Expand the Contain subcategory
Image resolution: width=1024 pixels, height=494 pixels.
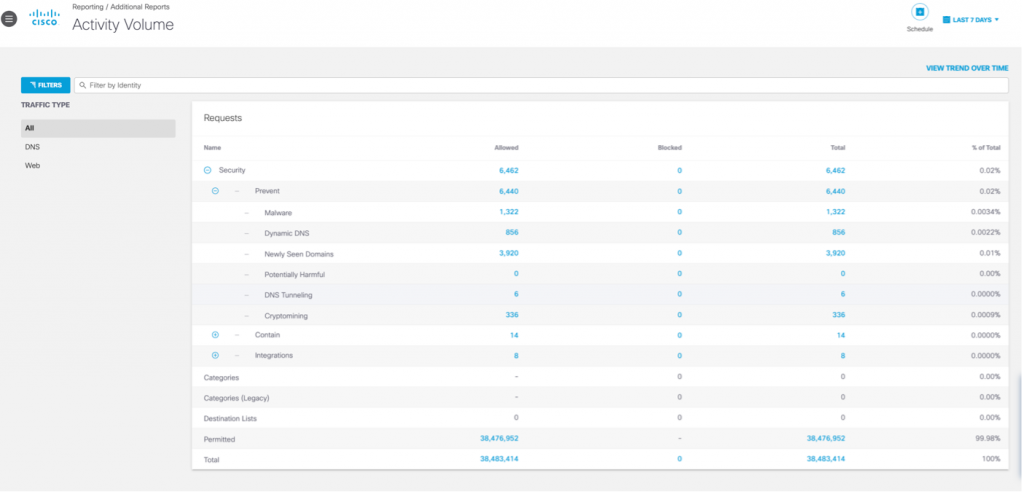point(215,335)
